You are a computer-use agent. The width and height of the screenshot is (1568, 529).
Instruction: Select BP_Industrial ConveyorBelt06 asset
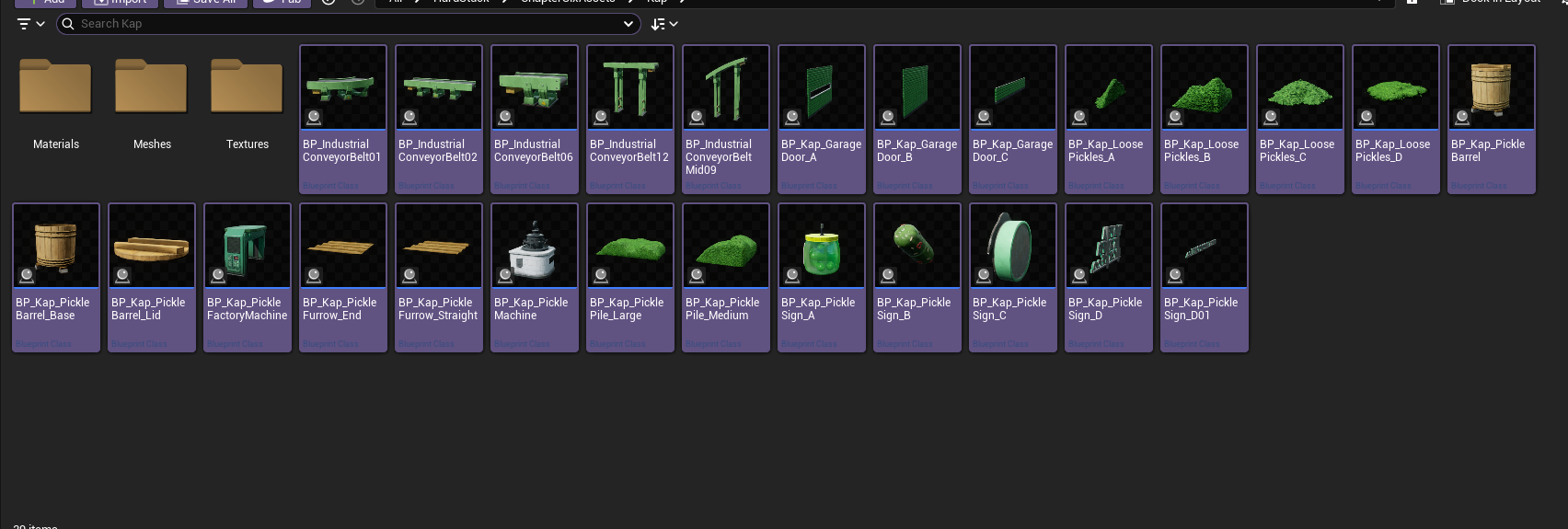pyautogui.click(x=535, y=120)
